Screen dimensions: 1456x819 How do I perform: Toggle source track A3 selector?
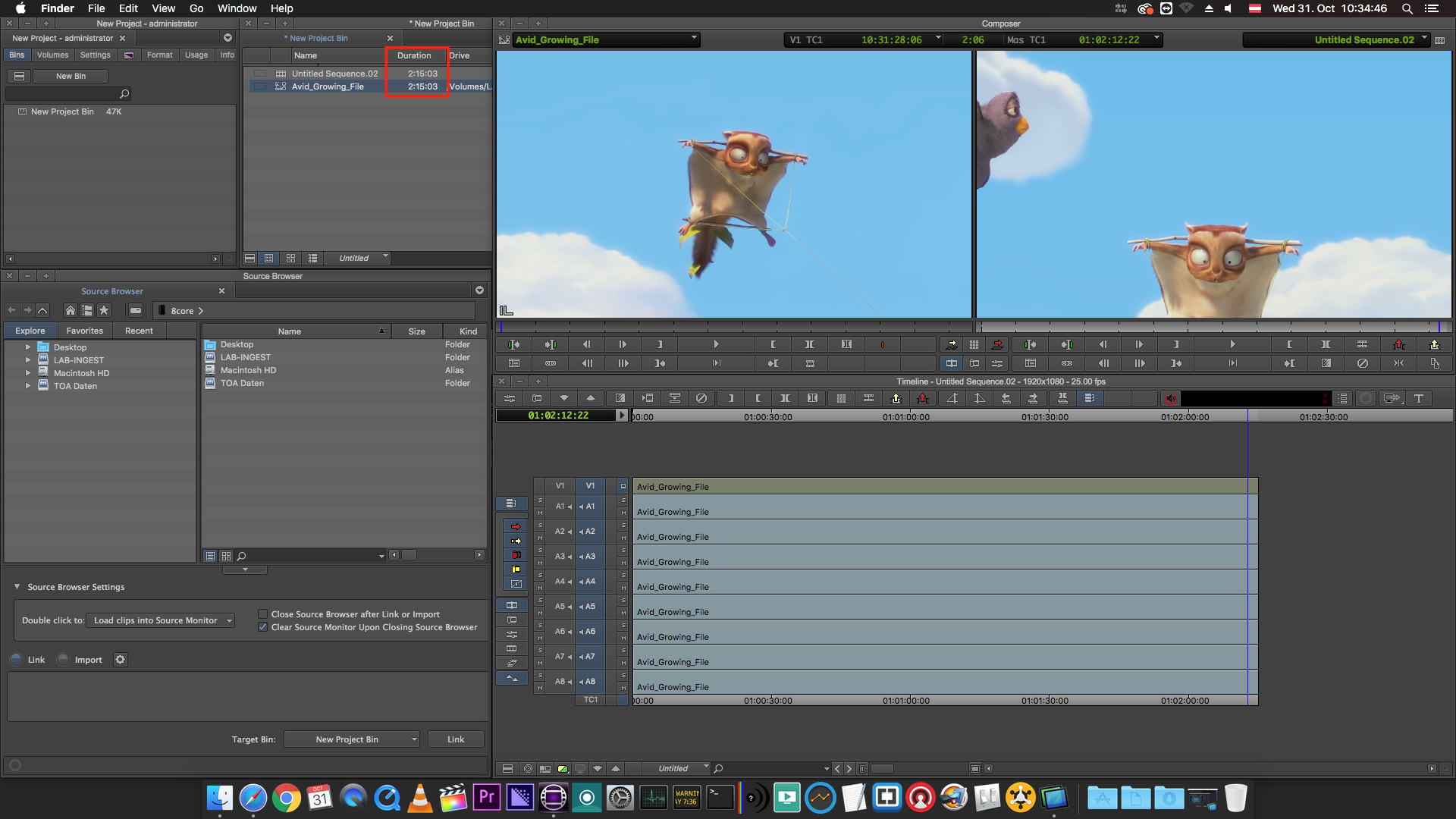pos(561,557)
